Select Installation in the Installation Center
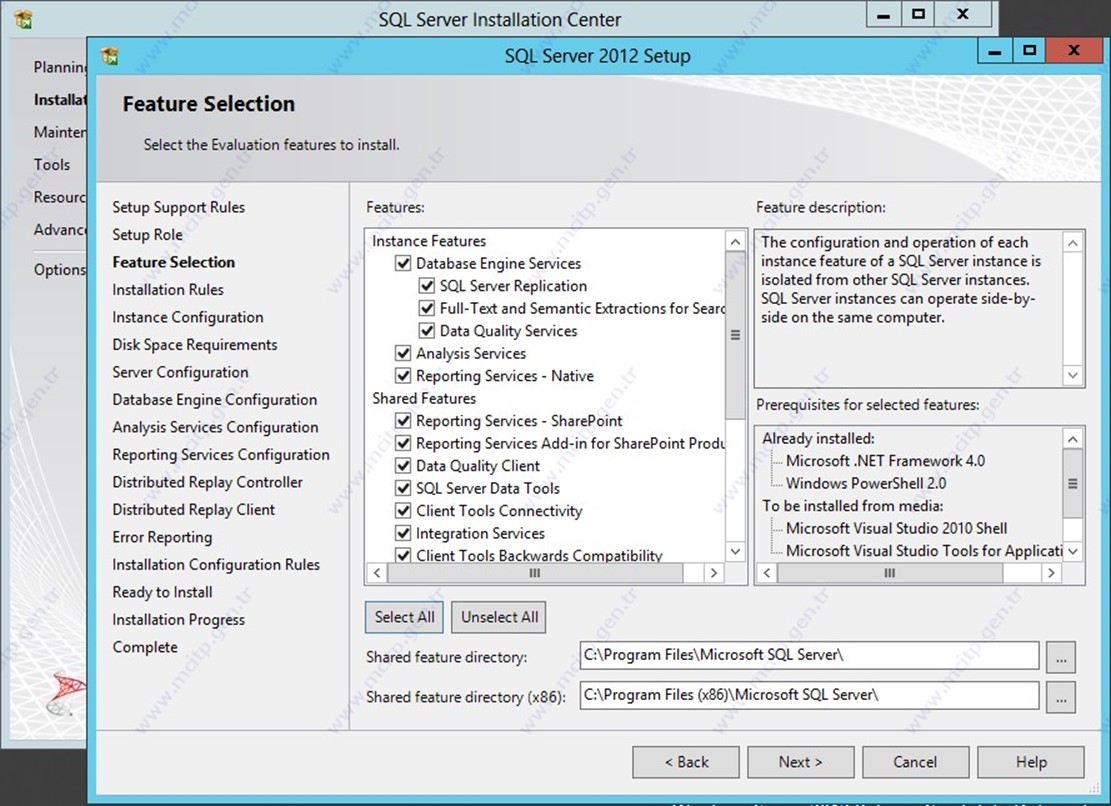Viewport: 1111px width, 806px height. pyautogui.click(x=60, y=100)
